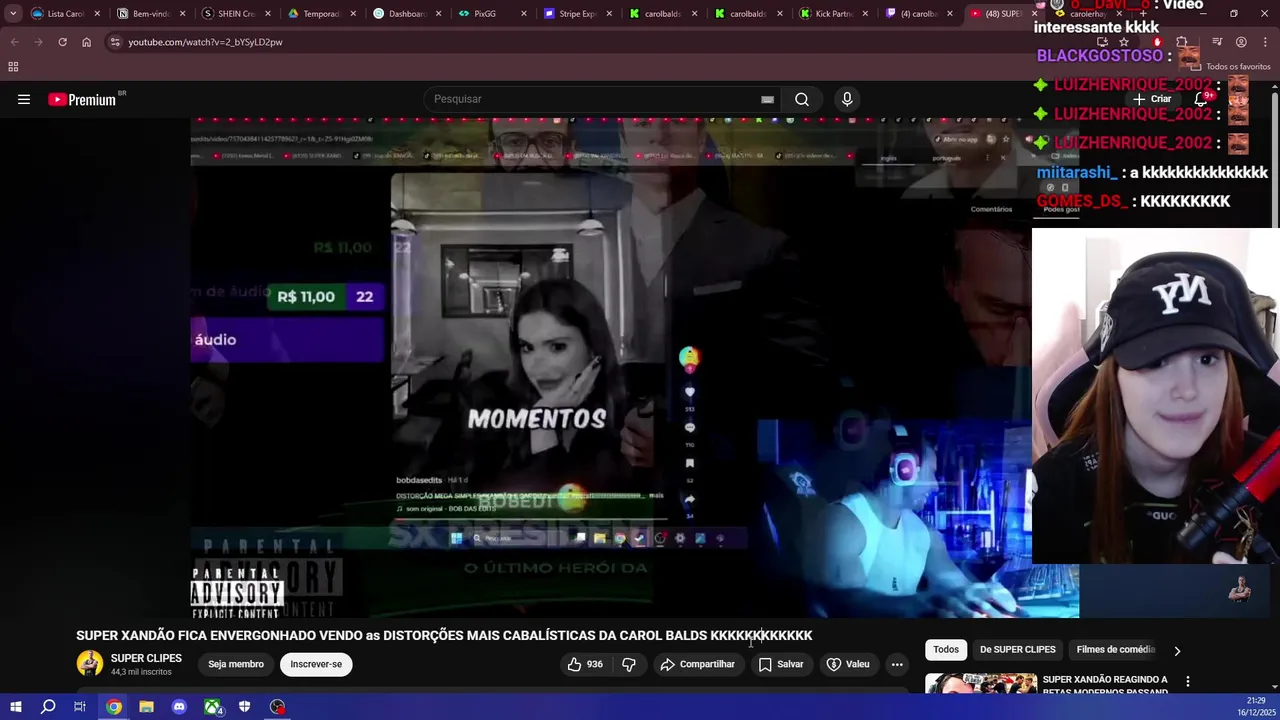
Task: Open Windows taskbar search
Action: [x=48, y=707]
